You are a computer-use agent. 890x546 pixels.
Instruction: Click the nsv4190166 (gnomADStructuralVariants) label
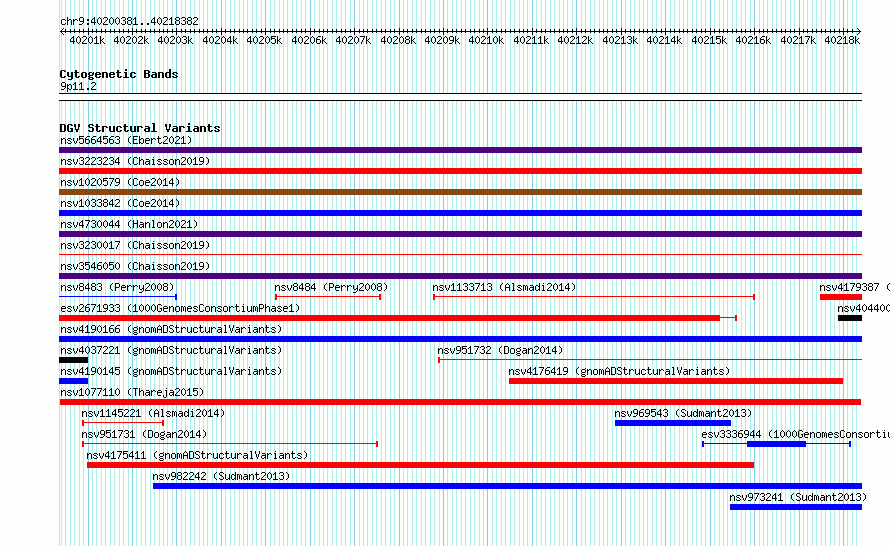(171, 329)
